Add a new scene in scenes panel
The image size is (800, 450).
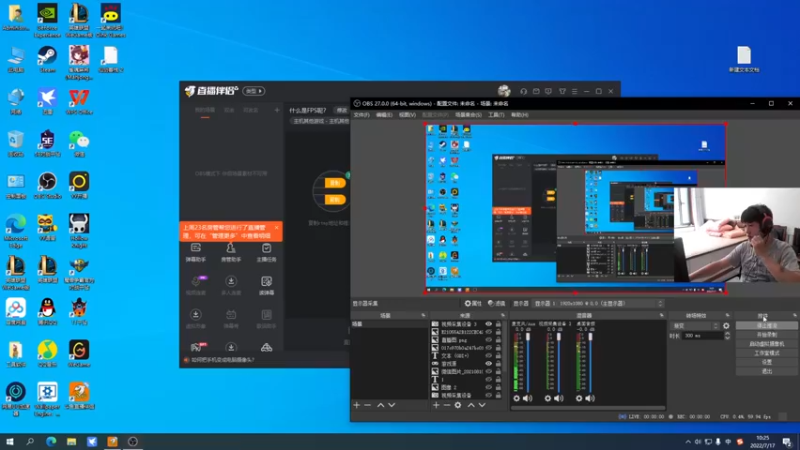(x=357, y=405)
